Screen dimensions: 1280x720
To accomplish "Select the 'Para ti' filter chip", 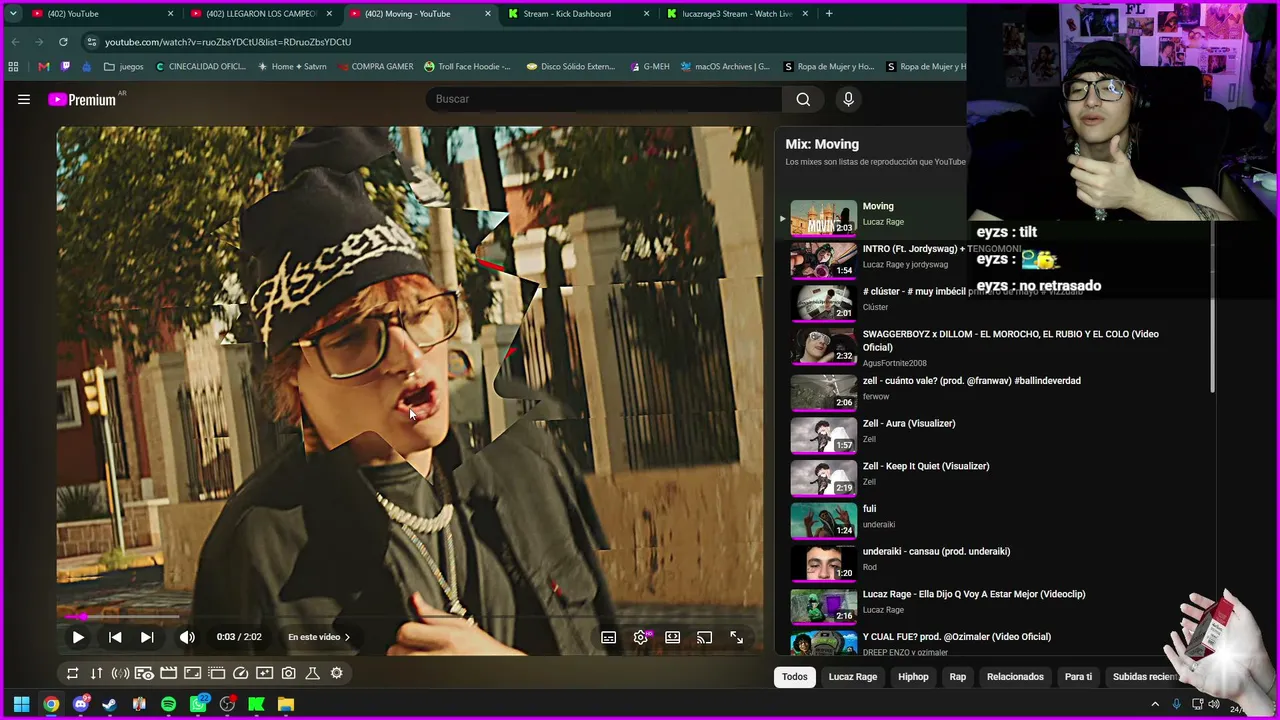I will [x=1078, y=677].
